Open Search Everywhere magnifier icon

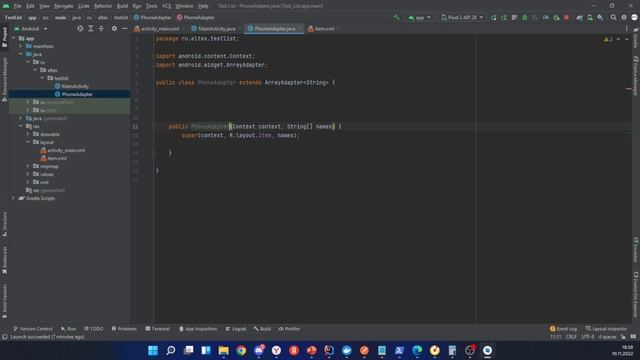[x=613, y=18]
